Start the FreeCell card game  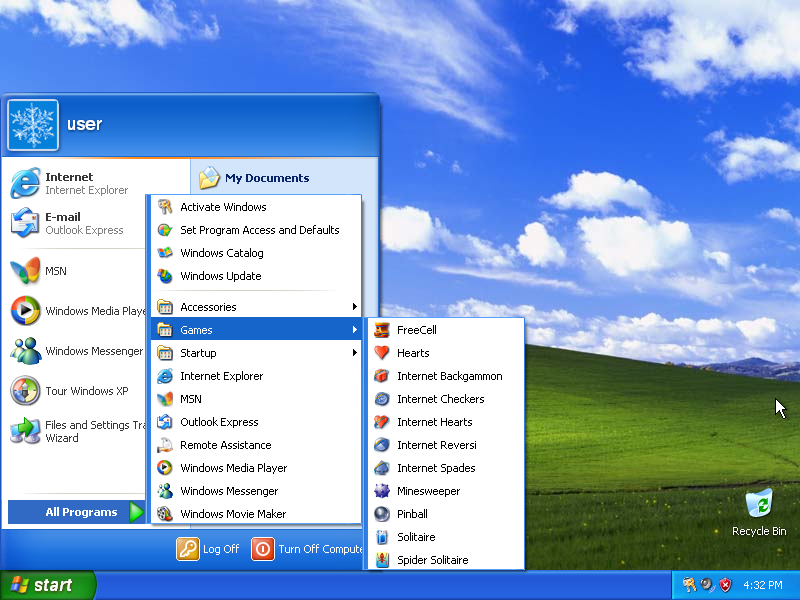416,330
